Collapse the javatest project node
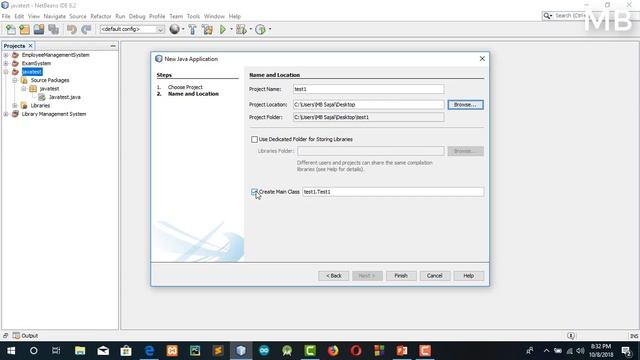The height and width of the screenshot is (360, 640). click(x=6, y=72)
